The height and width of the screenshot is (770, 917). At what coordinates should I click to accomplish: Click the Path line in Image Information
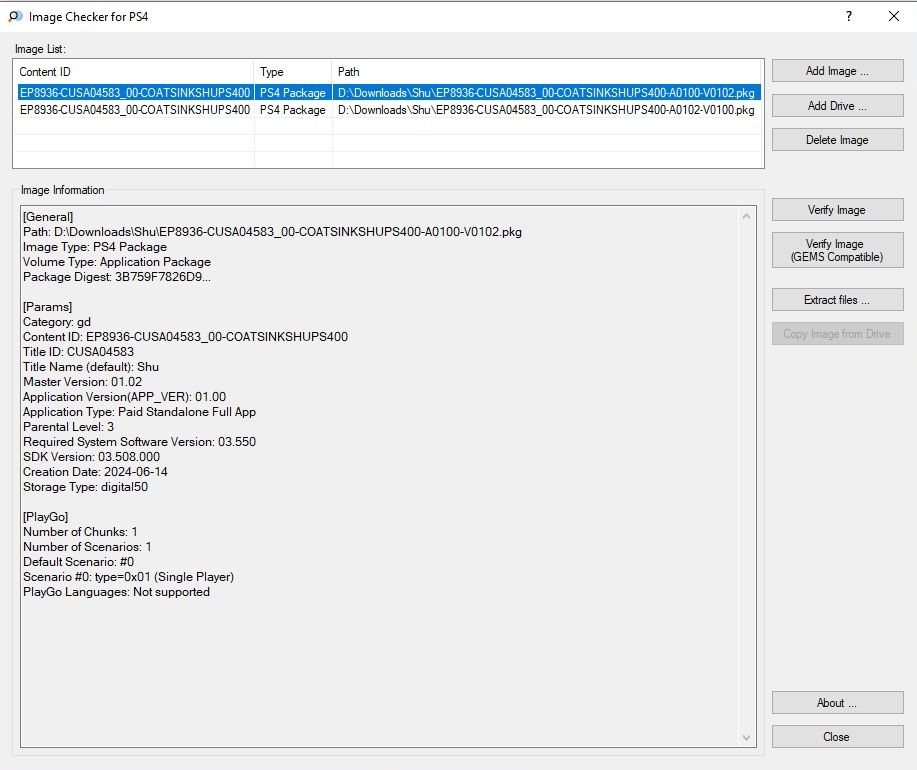(272, 232)
